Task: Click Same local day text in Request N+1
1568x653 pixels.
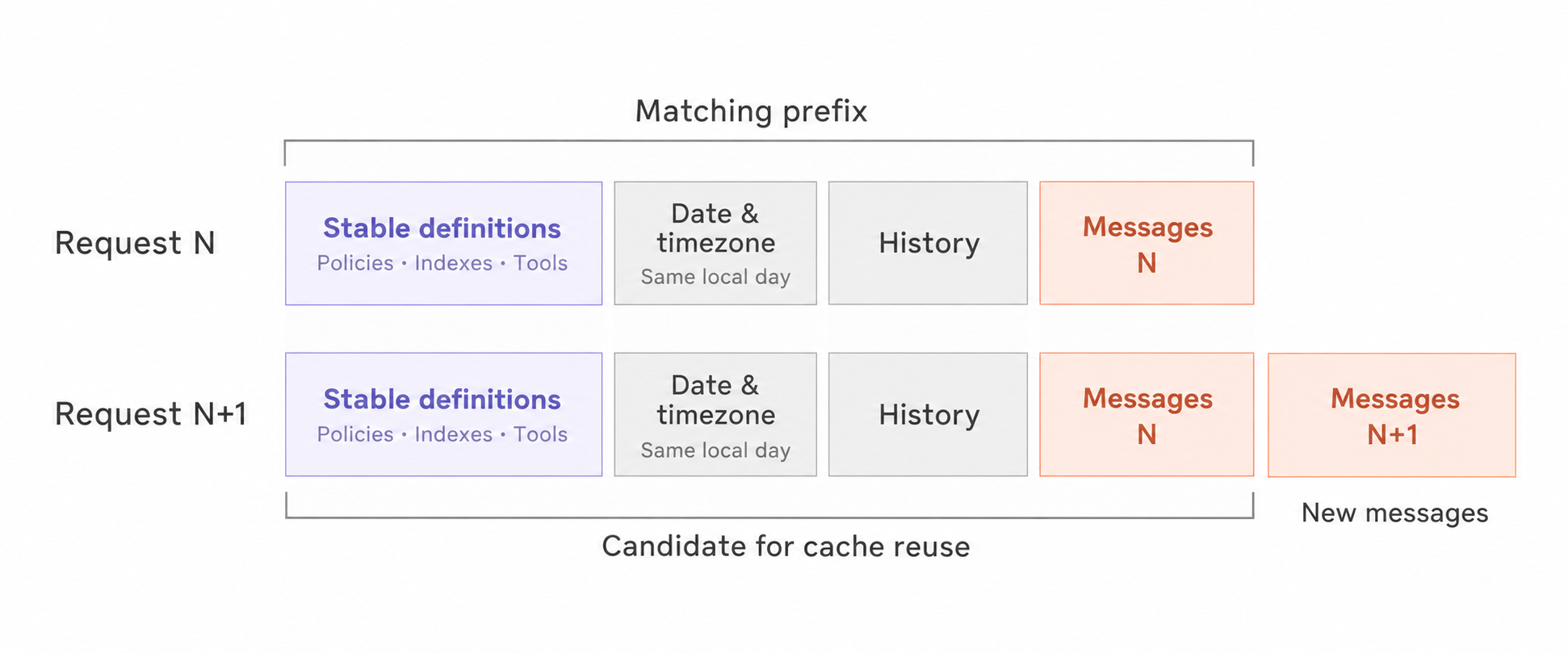Action: 715,450
